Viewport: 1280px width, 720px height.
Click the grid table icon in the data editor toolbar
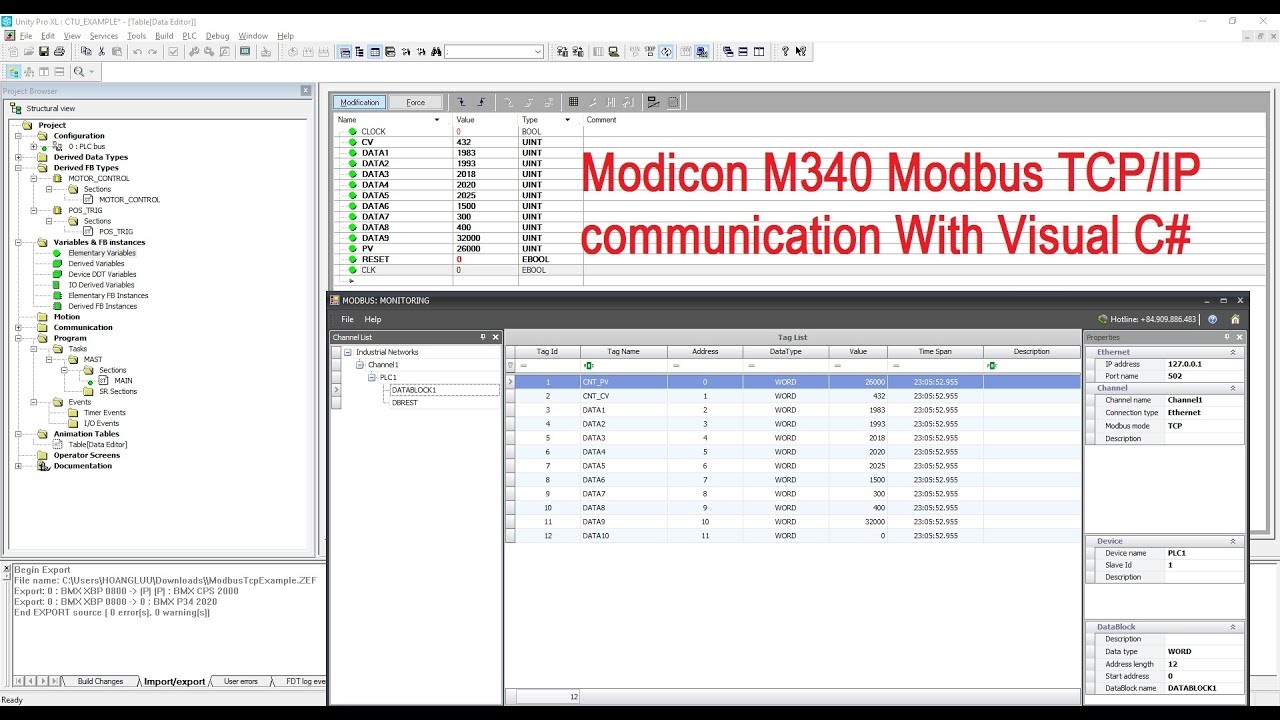573,102
